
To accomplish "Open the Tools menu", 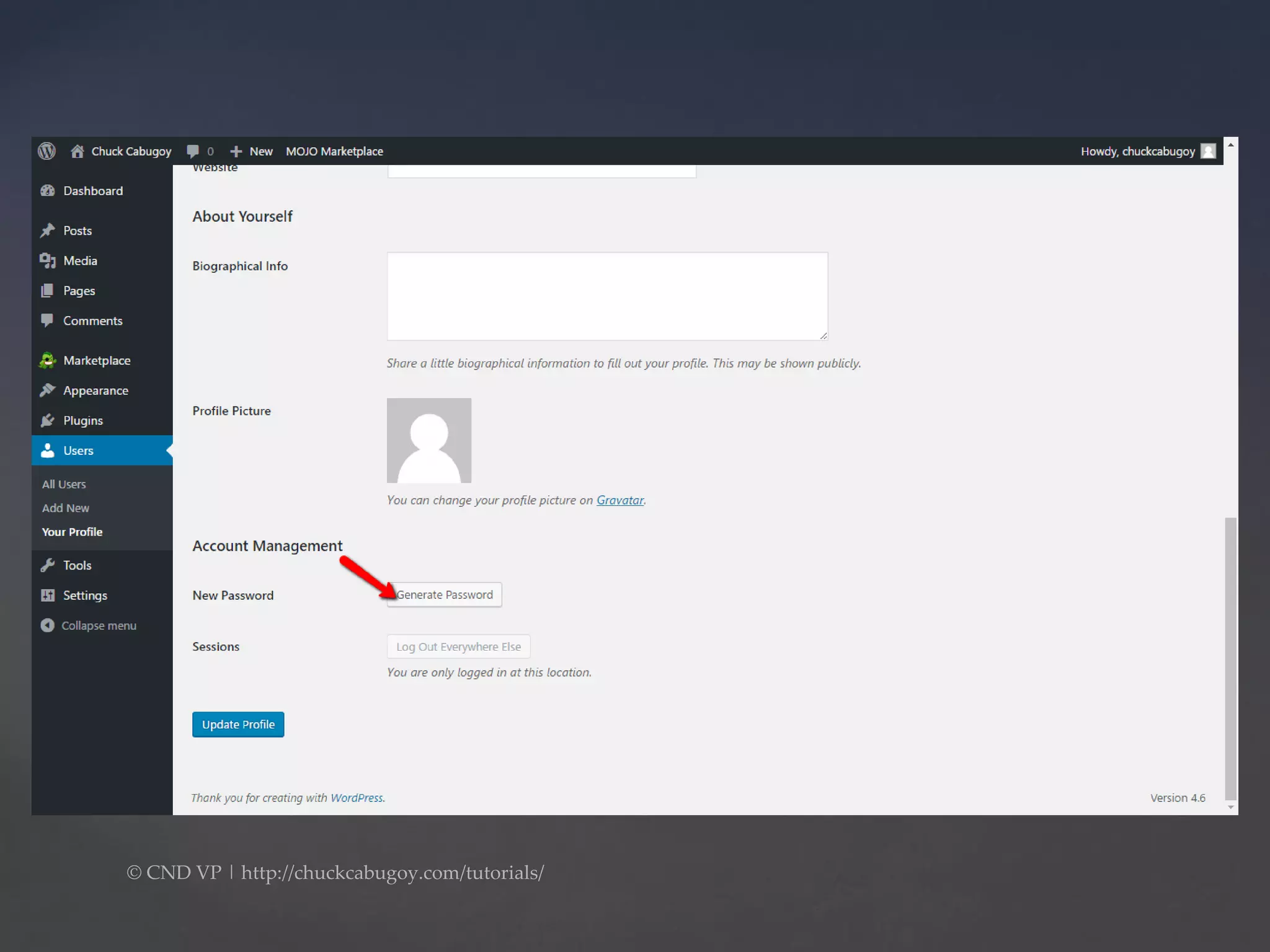I will coord(102,565).
